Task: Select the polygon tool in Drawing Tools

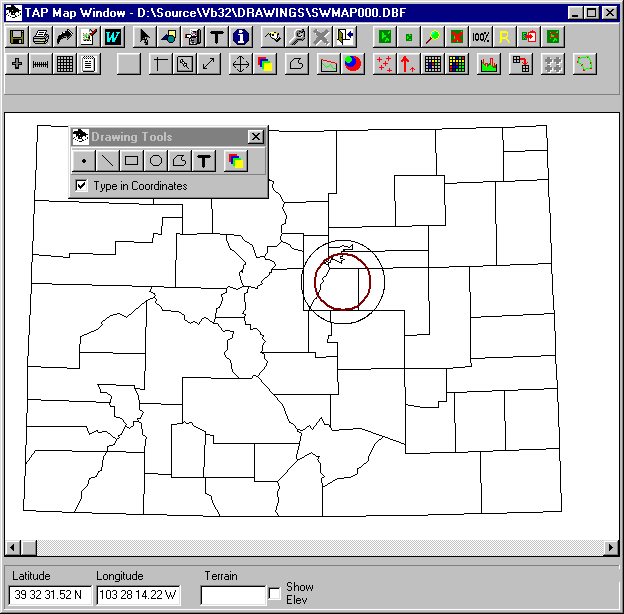Action: click(179, 161)
